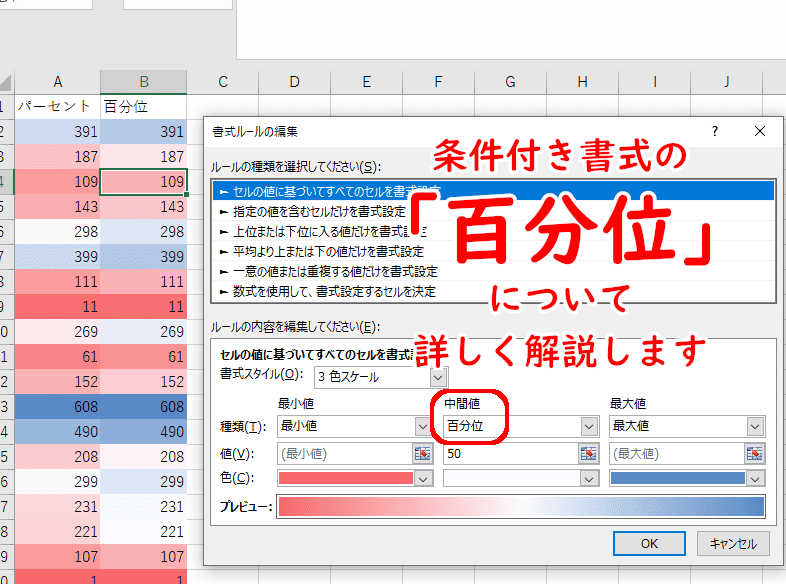The image size is (786, 584).
Task: Select column A header
Action: (x=58, y=82)
